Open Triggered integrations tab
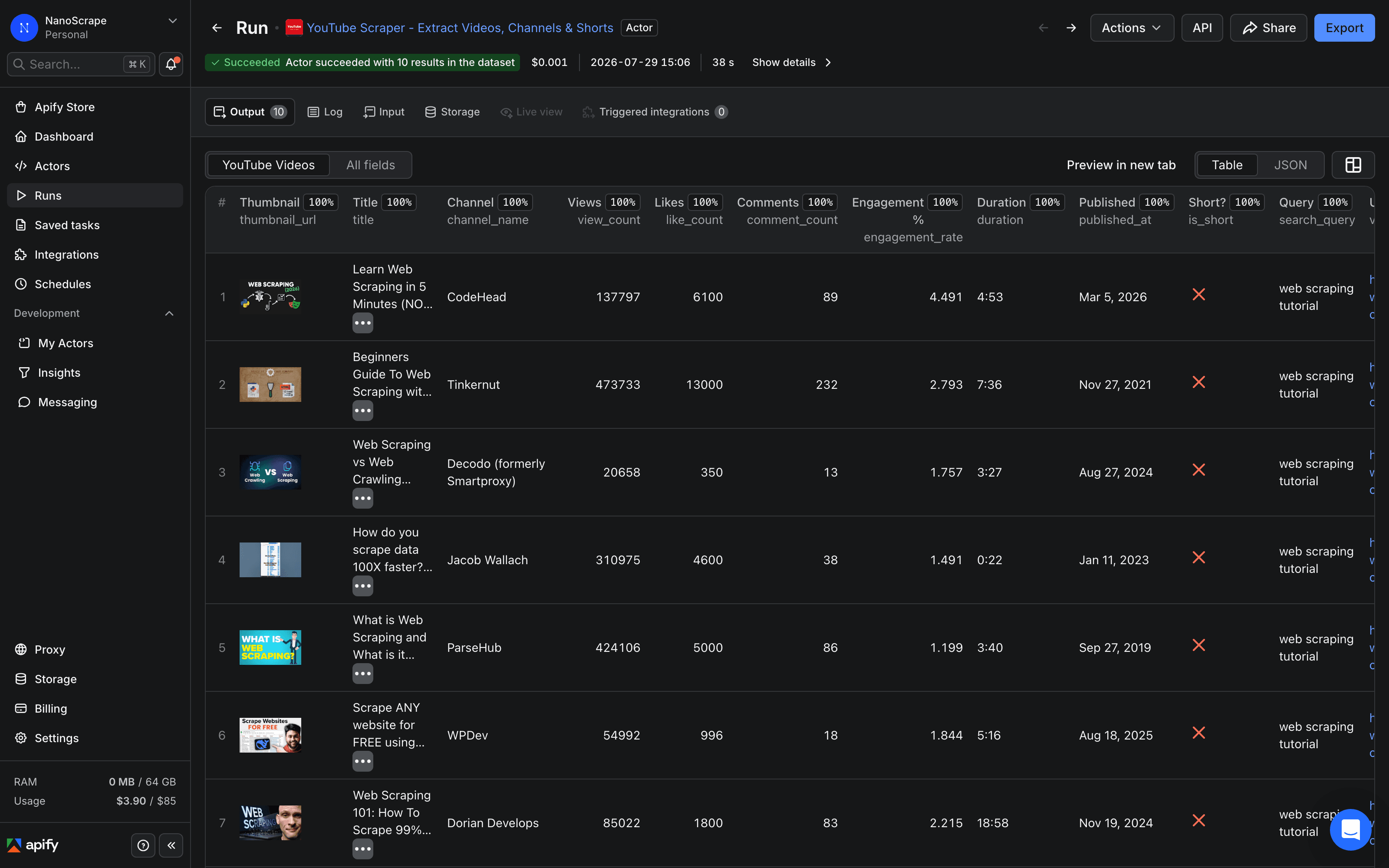This screenshot has width=1389, height=868. 655,112
